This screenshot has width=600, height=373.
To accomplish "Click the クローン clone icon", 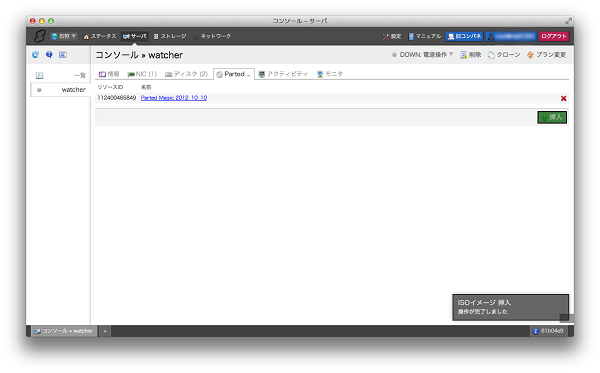I will coord(491,55).
